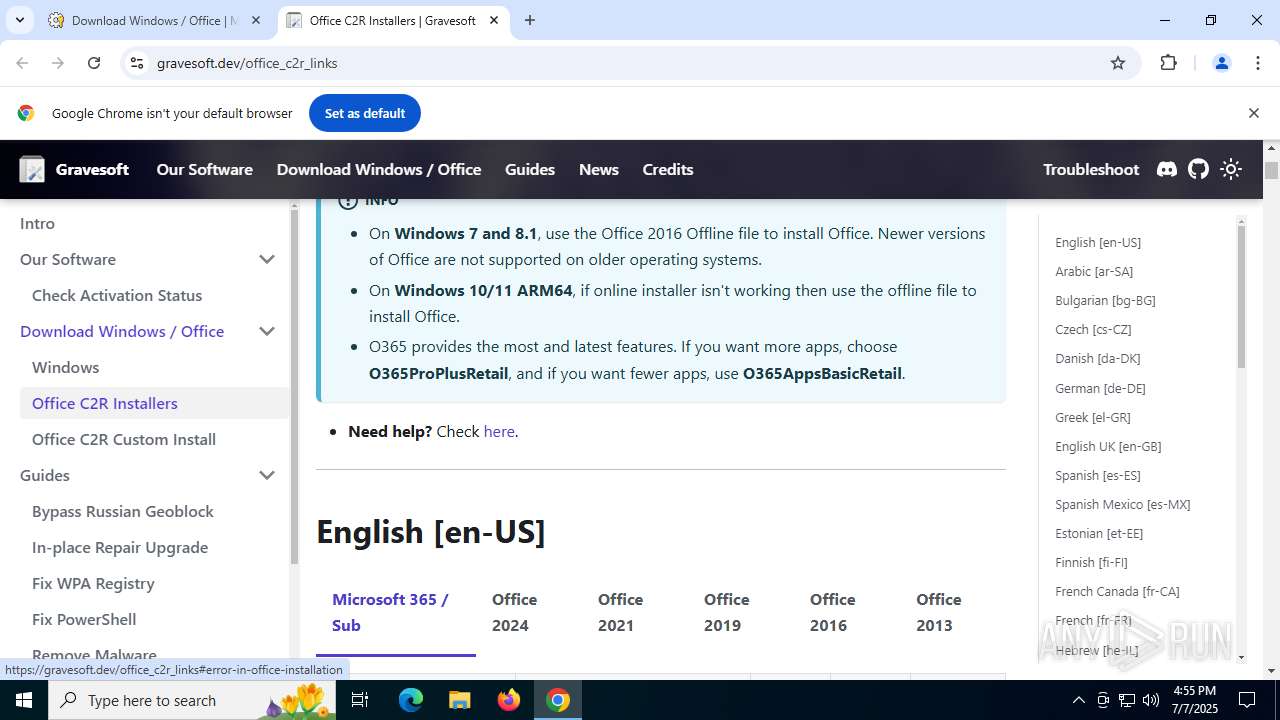Open Guides in the top navigation

coord(530,170)
